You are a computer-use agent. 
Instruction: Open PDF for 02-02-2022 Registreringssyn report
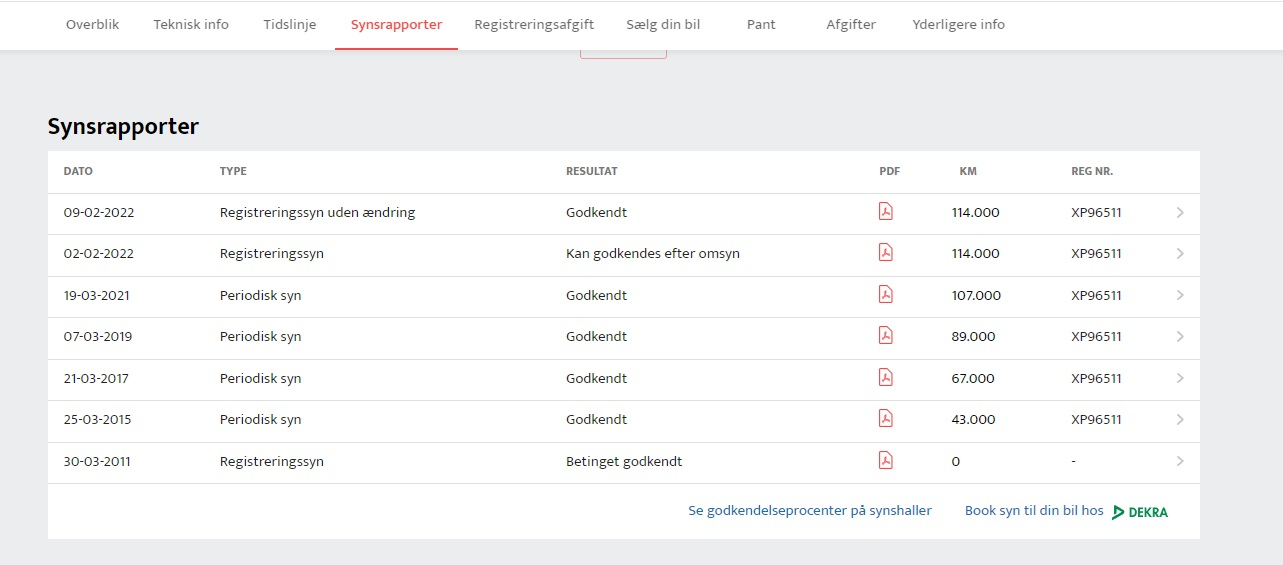click(x=885, y=252)
